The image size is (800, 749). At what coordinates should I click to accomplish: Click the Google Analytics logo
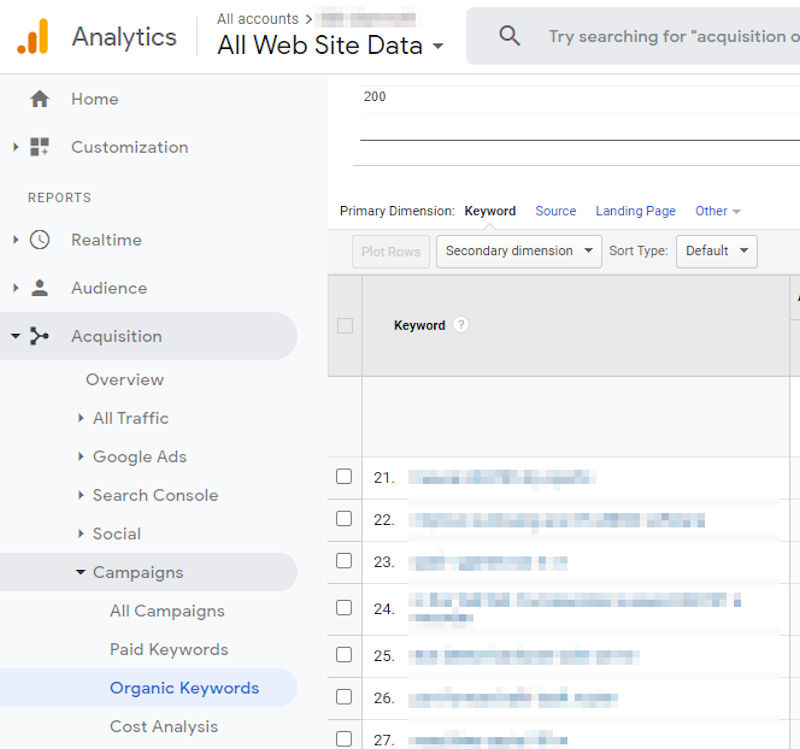37,36
